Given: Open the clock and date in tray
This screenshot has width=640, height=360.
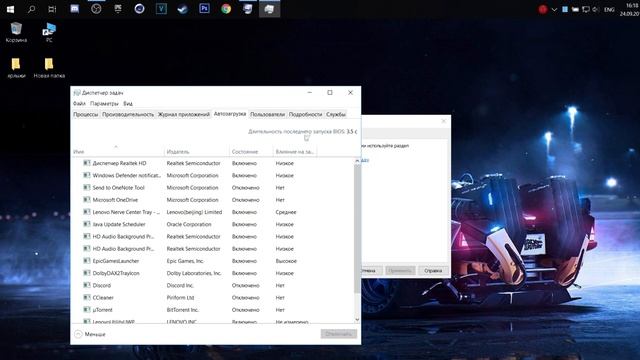Looking at the screenshot, I should (x=630, y=9).
